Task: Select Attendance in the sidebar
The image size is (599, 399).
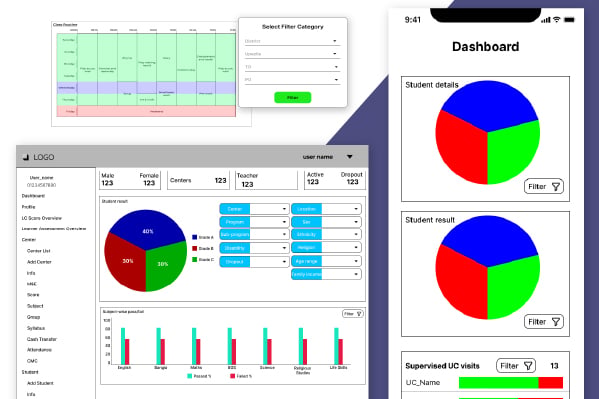Action: point(39,350)
